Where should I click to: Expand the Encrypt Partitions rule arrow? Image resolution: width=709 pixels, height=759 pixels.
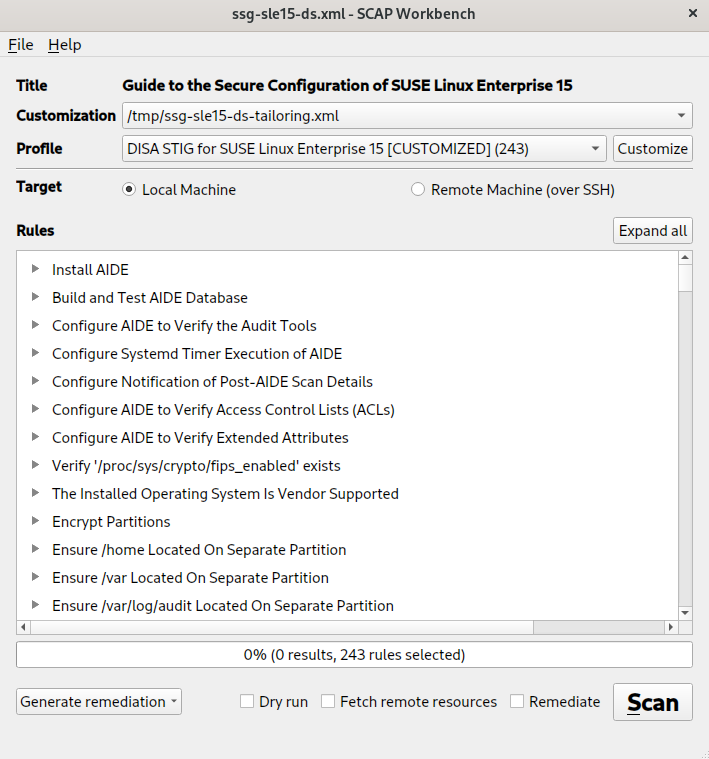point(36,521)
